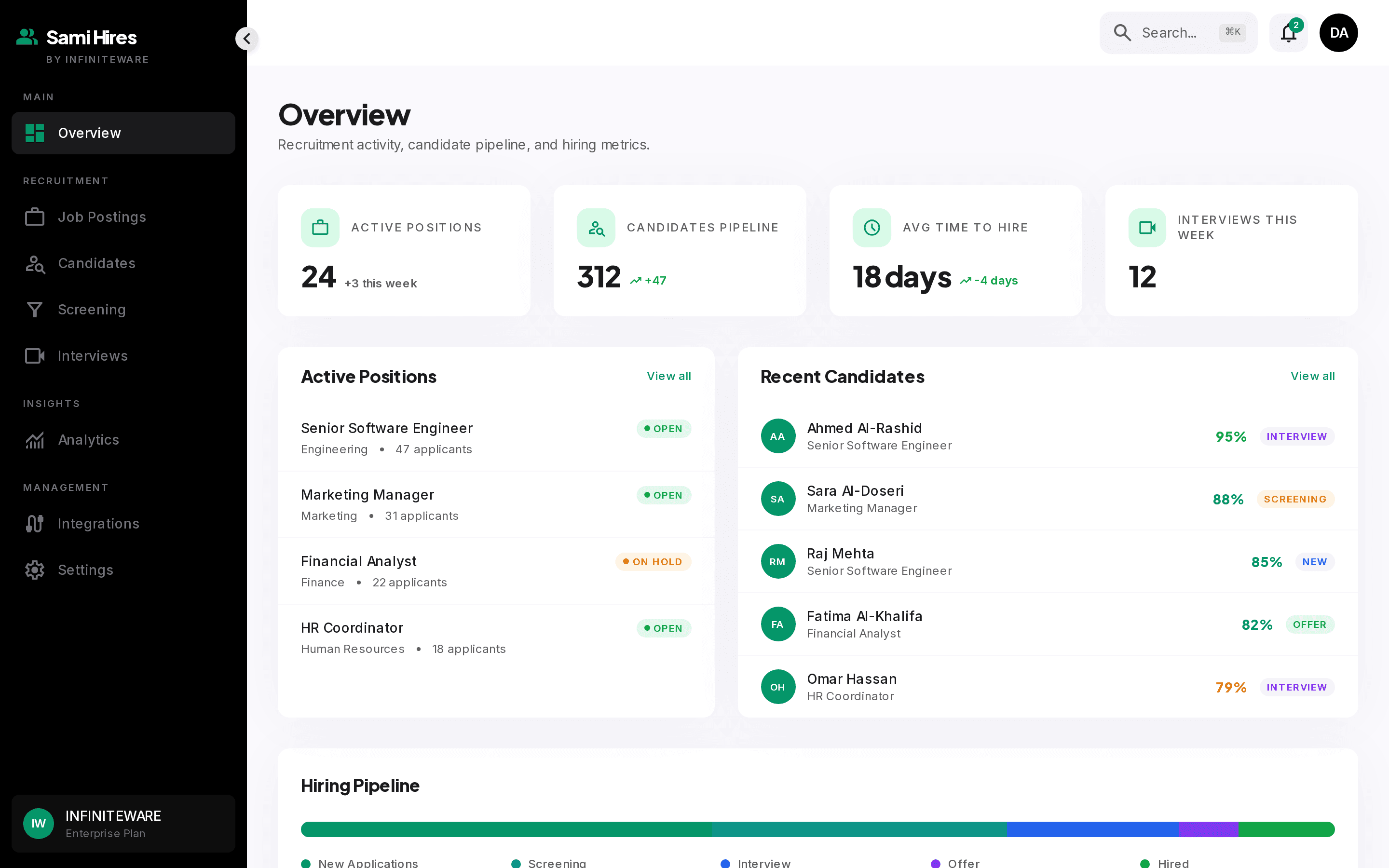Click the OPEN badge on HR Coordinator
Viewport: 1389px width, 868px height.
[x=664, y=629]
